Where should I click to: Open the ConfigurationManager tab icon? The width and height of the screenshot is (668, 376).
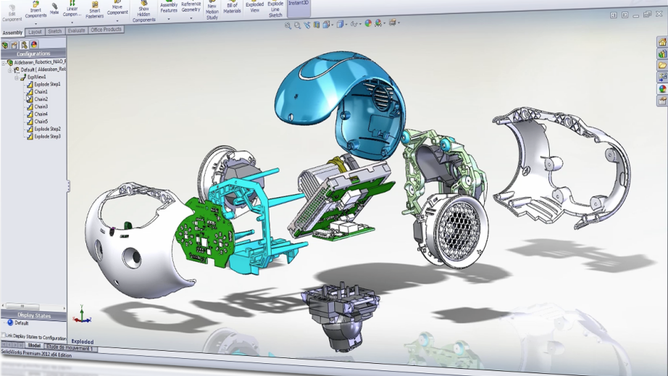click(24, 45)
